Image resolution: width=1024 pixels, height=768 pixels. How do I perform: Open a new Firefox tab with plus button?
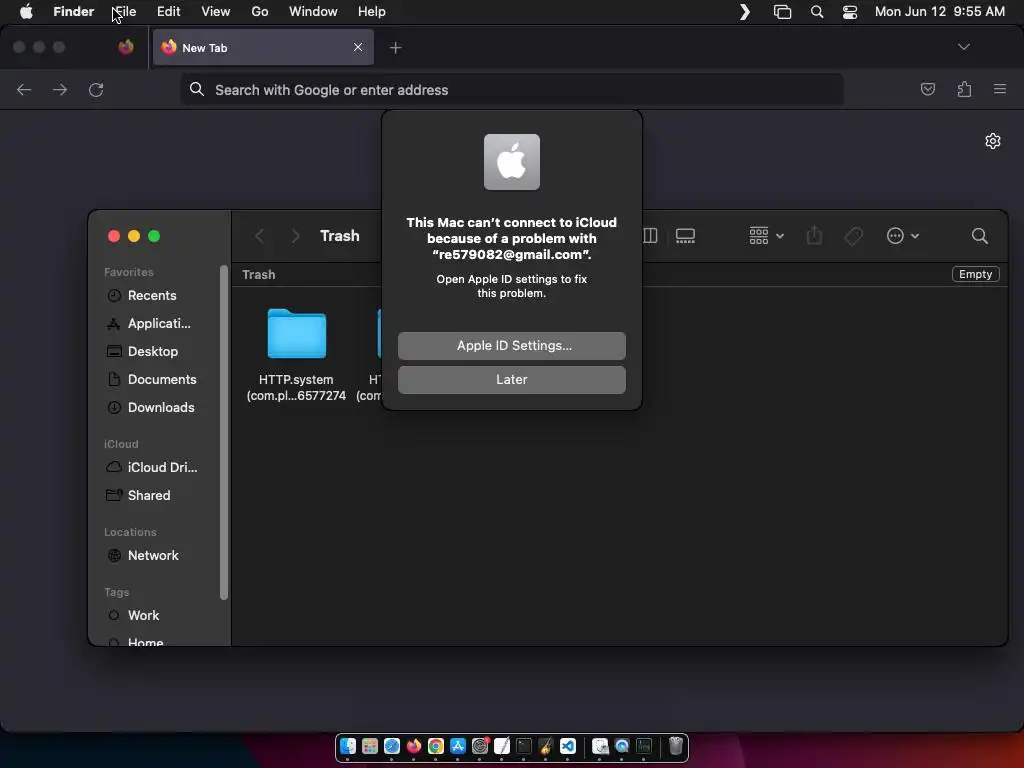tap(395, 47)
